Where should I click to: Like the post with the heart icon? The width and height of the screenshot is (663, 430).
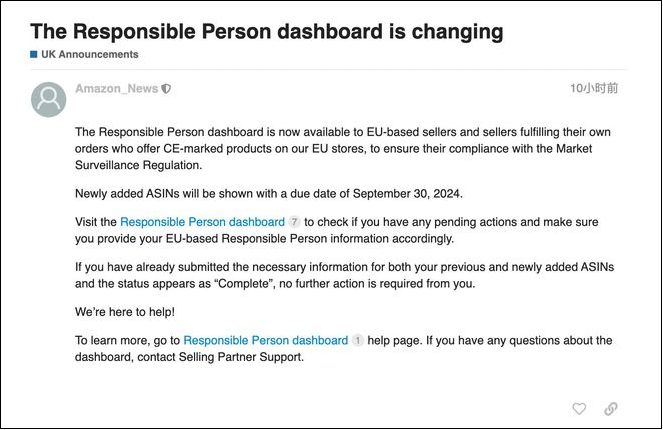578,409
